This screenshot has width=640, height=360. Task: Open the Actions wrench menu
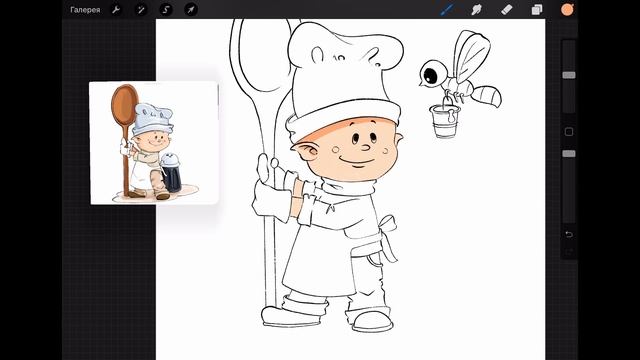click(x=116, y=9)
